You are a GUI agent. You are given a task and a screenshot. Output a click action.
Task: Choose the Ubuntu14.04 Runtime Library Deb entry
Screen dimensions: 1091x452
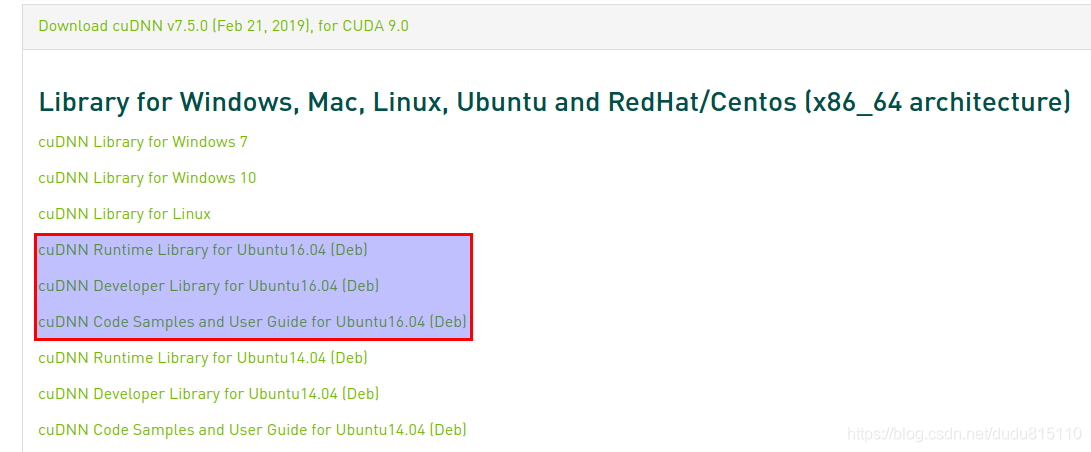pyautogui.click(x=202, y=358)
